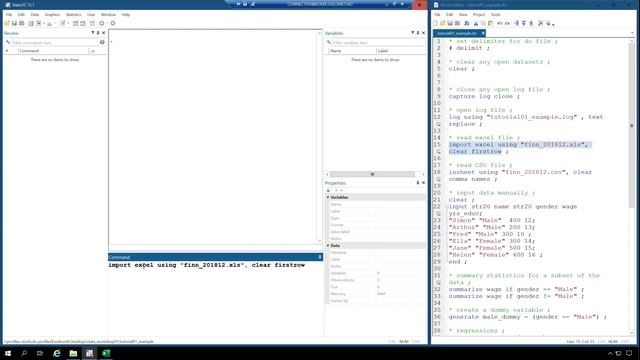Open the Data menu in Stata

35,14
